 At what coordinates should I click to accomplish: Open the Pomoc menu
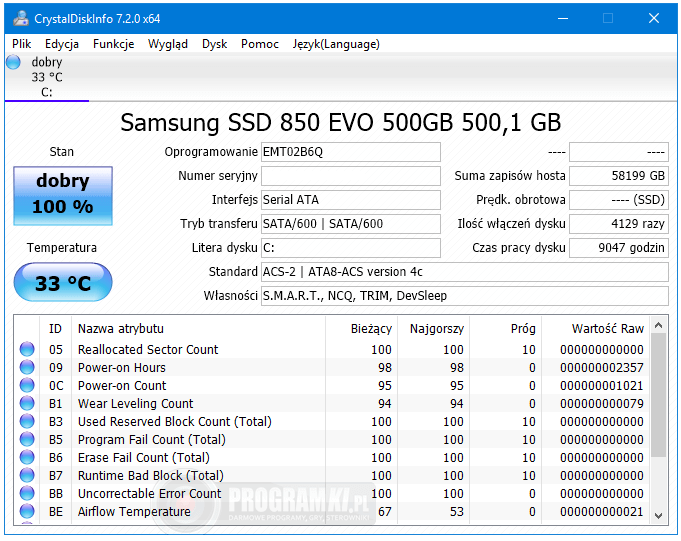click(x=260, y=44)
